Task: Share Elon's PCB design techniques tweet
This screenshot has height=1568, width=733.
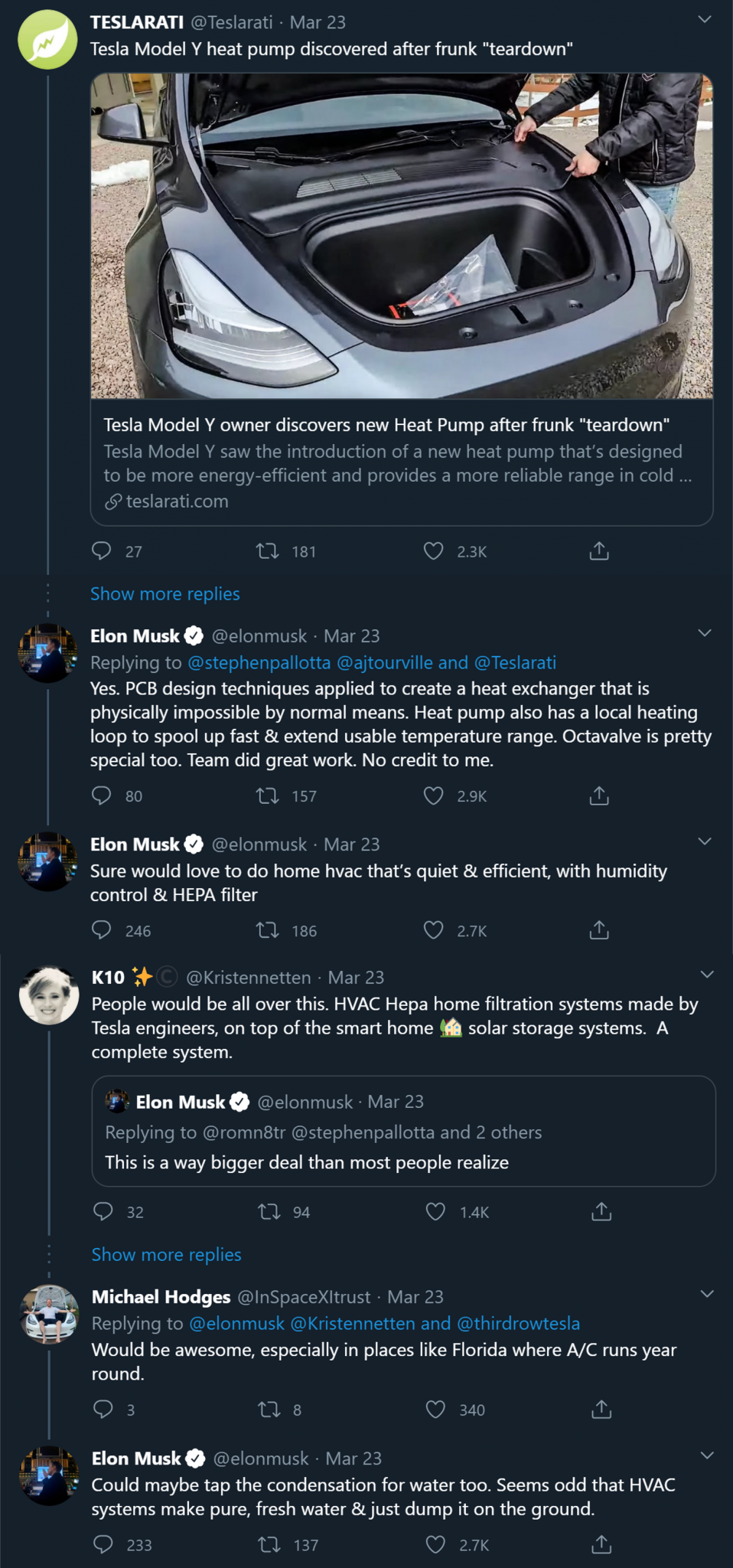Action: (x=599, y=796)
